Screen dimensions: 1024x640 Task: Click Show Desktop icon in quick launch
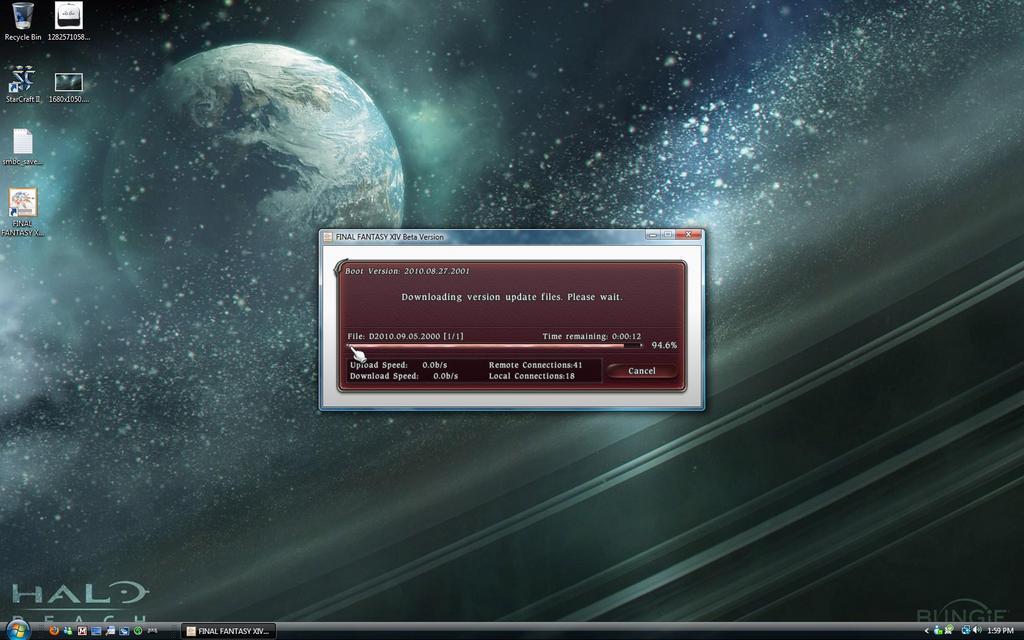[x=96, y=631]
